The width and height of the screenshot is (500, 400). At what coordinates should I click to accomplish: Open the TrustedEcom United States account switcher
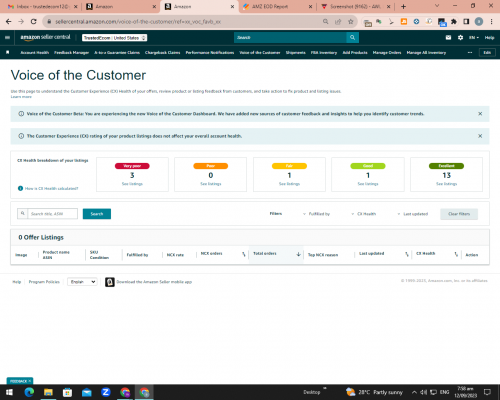115,38
